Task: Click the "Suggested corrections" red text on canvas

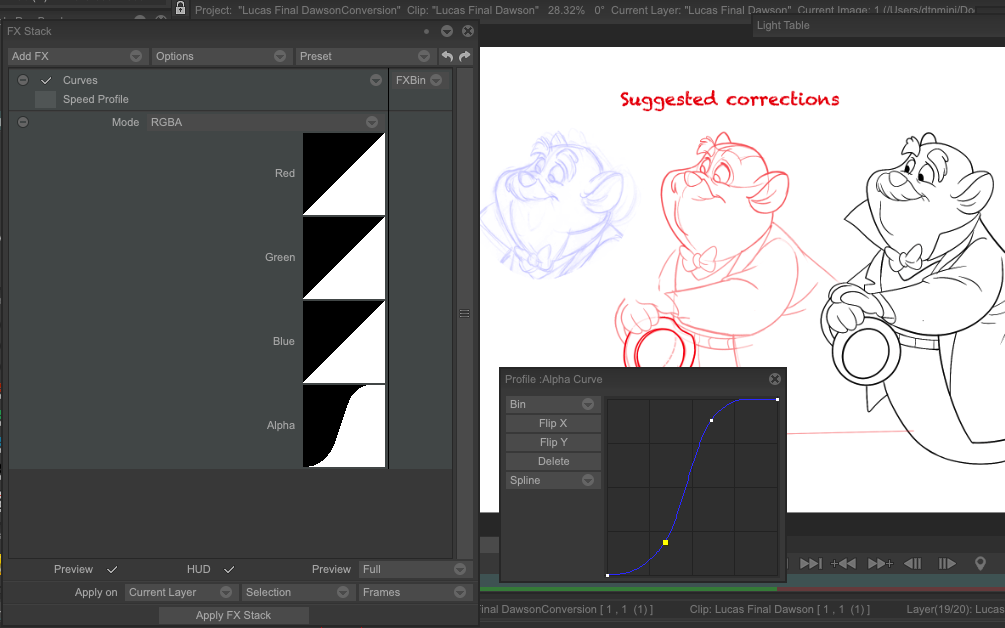Action: pyautogui.click(x=729, y=99)
